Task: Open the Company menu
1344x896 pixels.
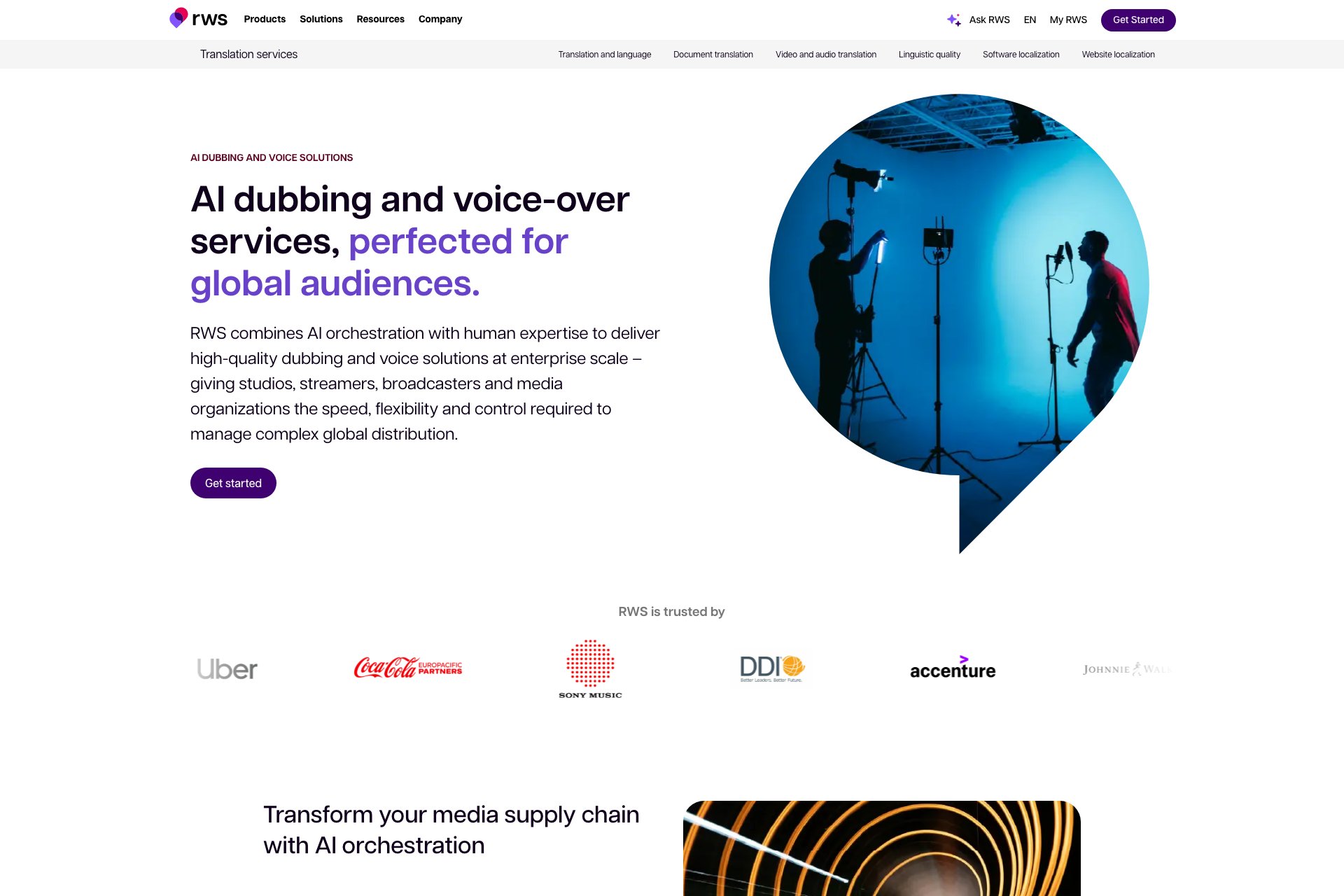Action: 440,19
